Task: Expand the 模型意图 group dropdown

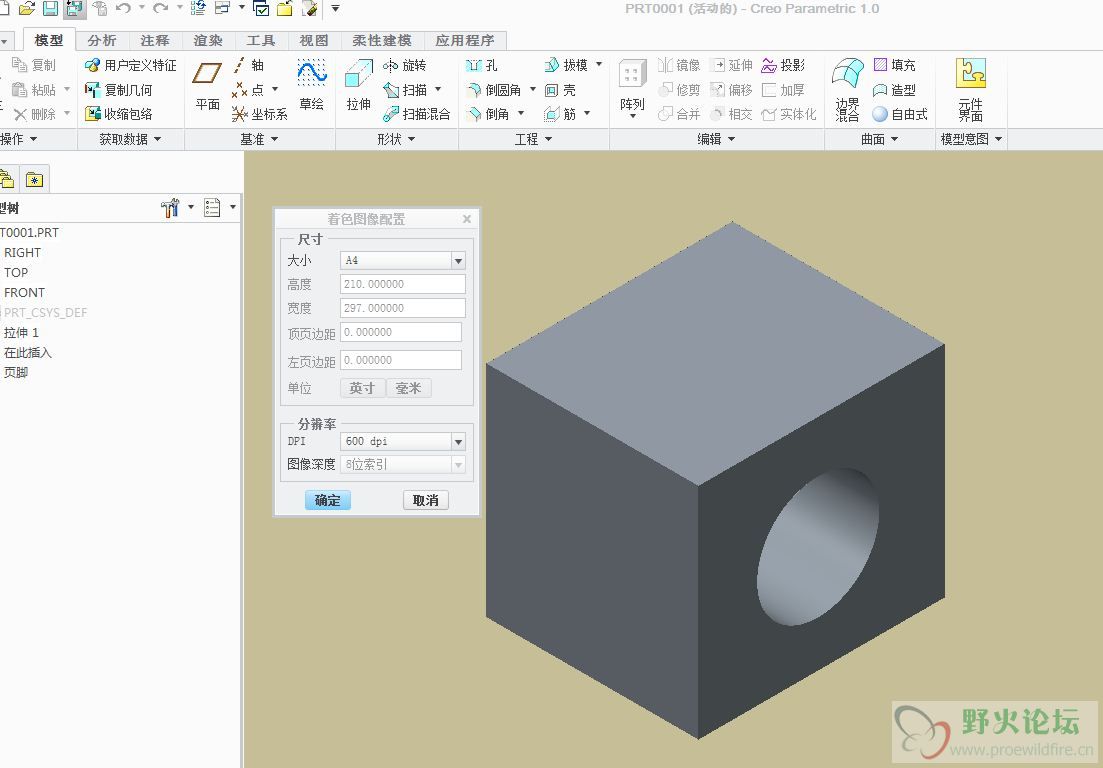Action: (971, 139)
